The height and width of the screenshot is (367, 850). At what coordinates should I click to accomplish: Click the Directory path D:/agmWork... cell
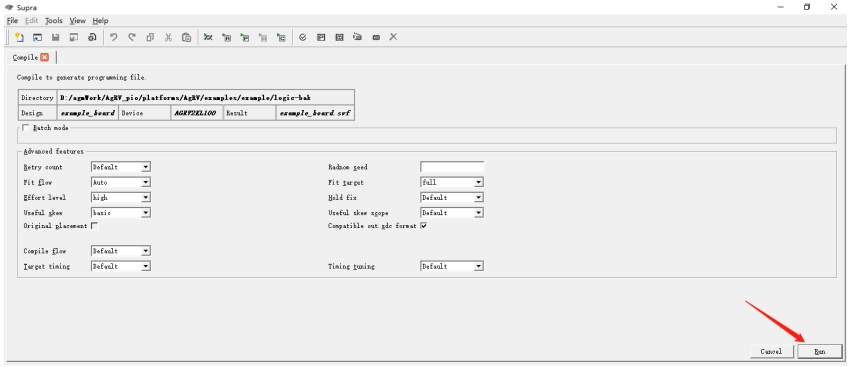(205, 98)
